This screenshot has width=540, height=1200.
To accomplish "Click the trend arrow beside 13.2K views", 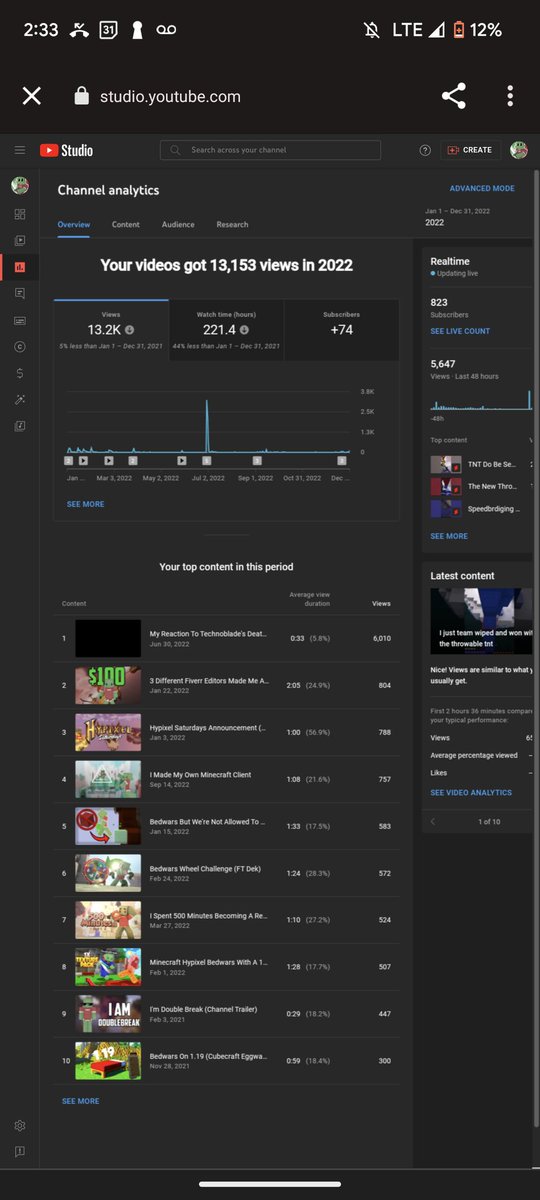I will pos(130,330).
